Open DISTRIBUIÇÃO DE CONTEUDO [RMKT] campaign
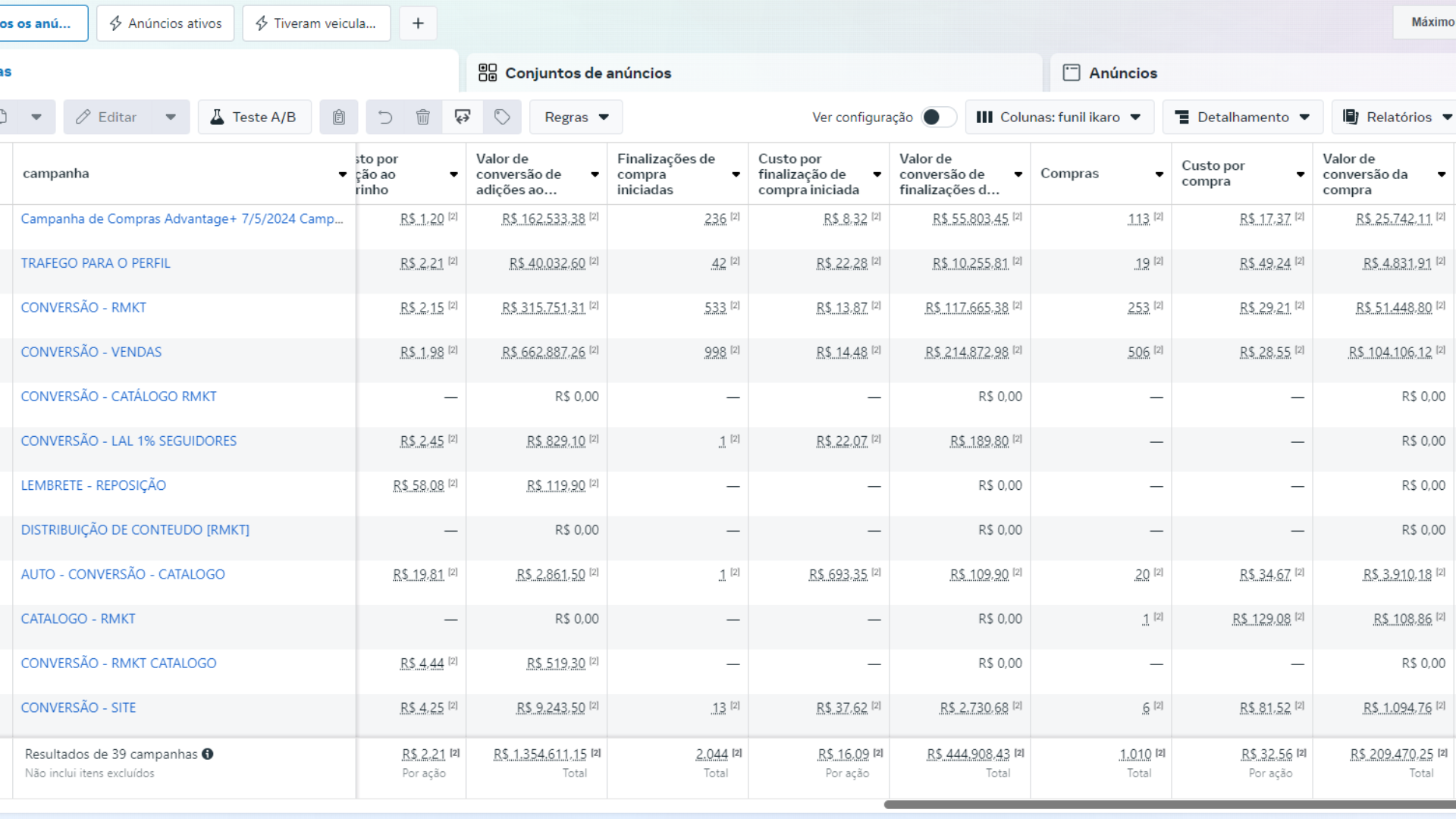Viewport: 1456px width, 819px height. click(x=135, y=529)
